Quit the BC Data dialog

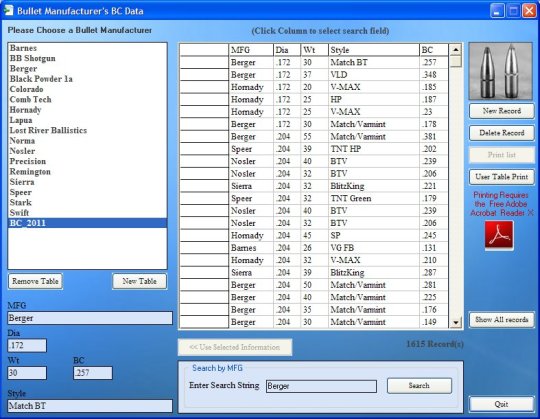tap(501, 404)
